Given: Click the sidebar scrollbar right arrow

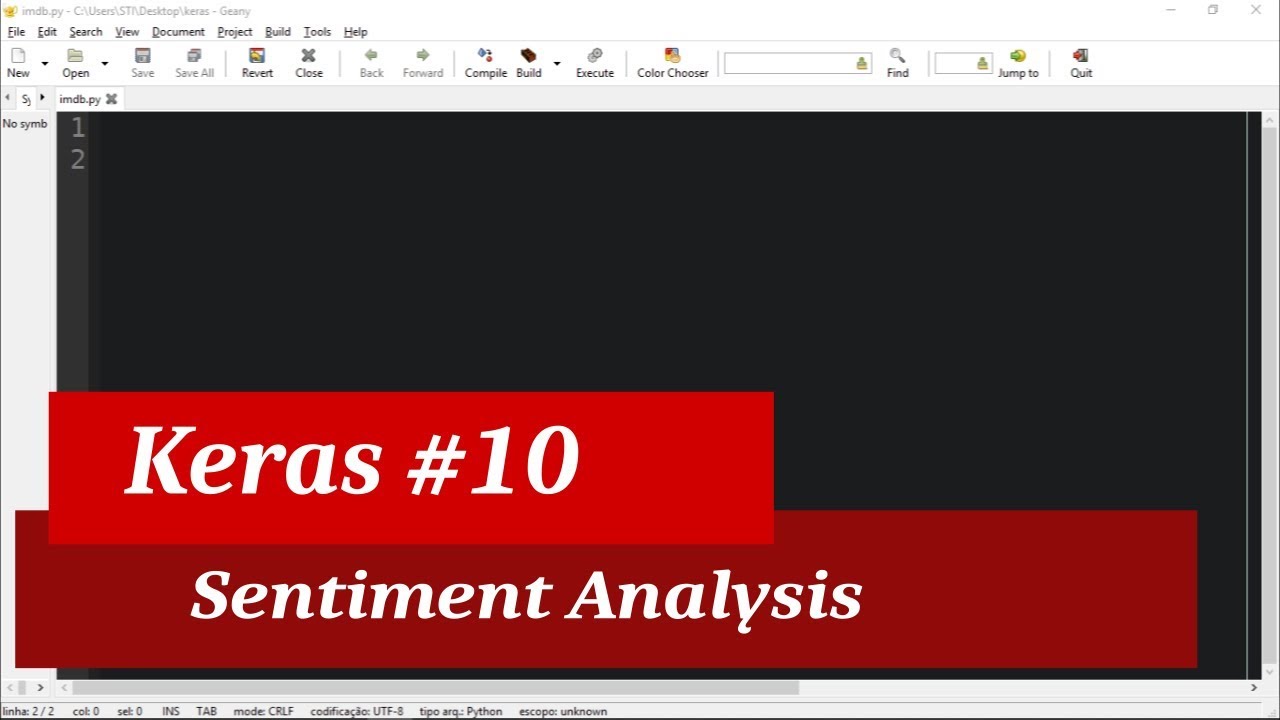Looking at the screenshot, I should 41,688.
